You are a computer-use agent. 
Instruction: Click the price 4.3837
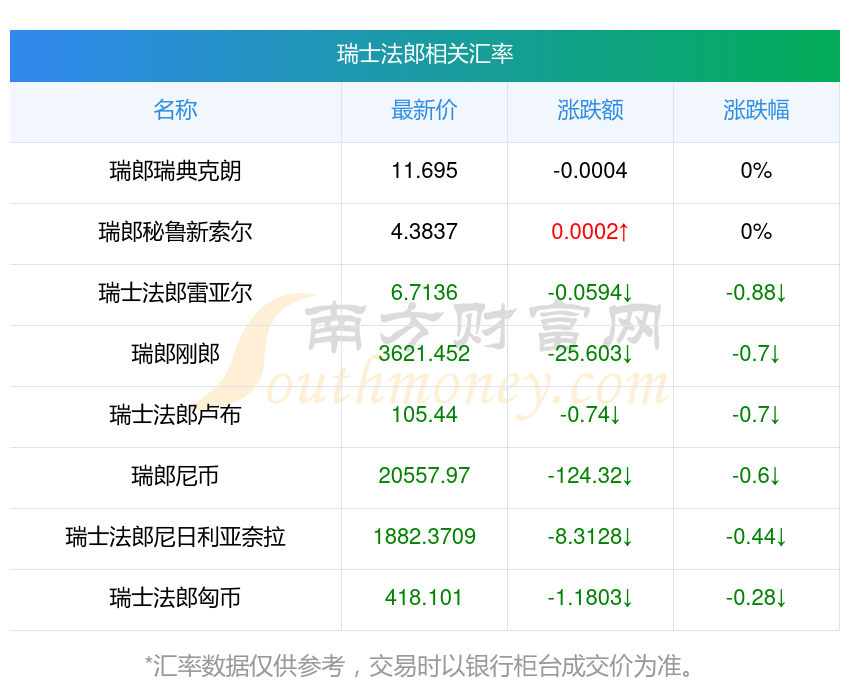click(424, 232)
